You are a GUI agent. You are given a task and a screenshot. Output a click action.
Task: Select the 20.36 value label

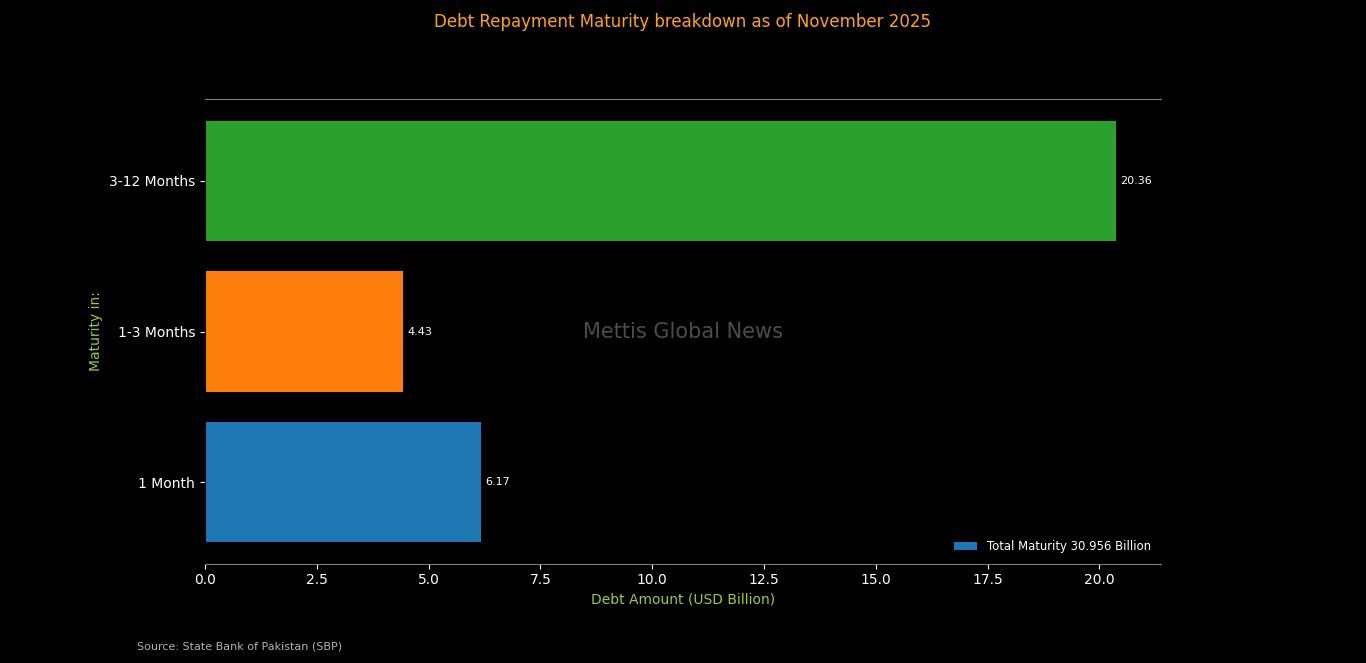tap(1135, 181)
